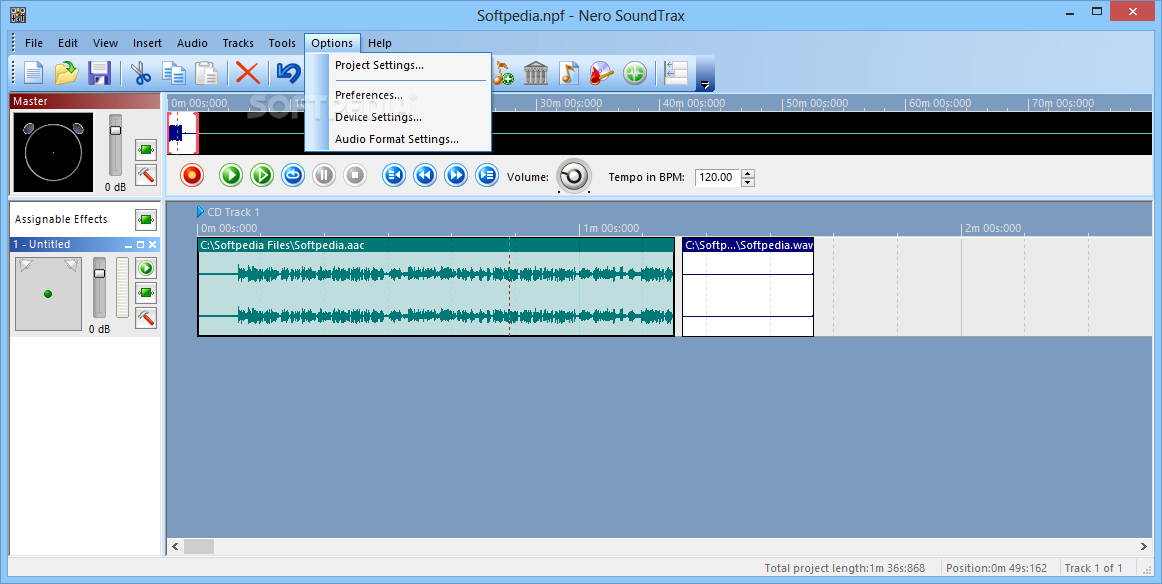The image size is (1162, 584).
Task: Jump to project end button
Action: [487, 175]
